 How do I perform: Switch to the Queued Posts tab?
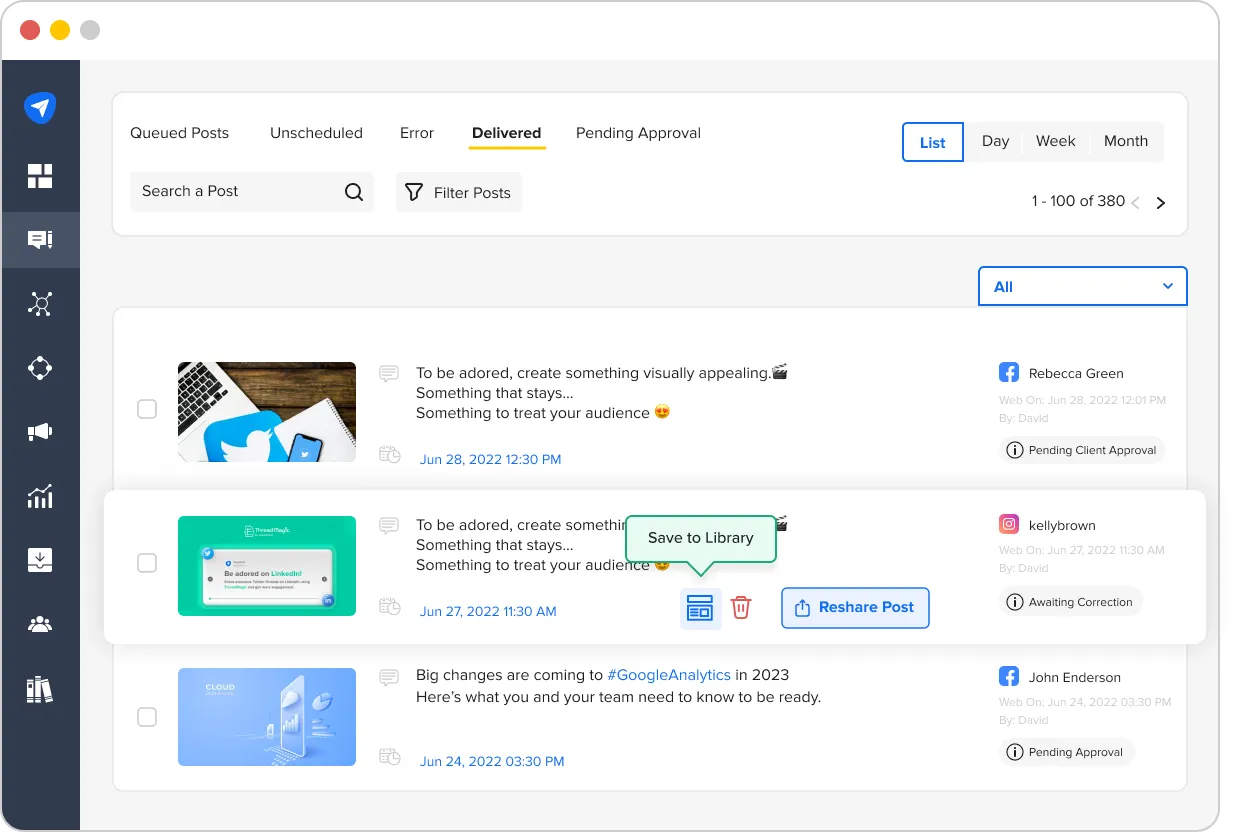[x=179, y=133]
